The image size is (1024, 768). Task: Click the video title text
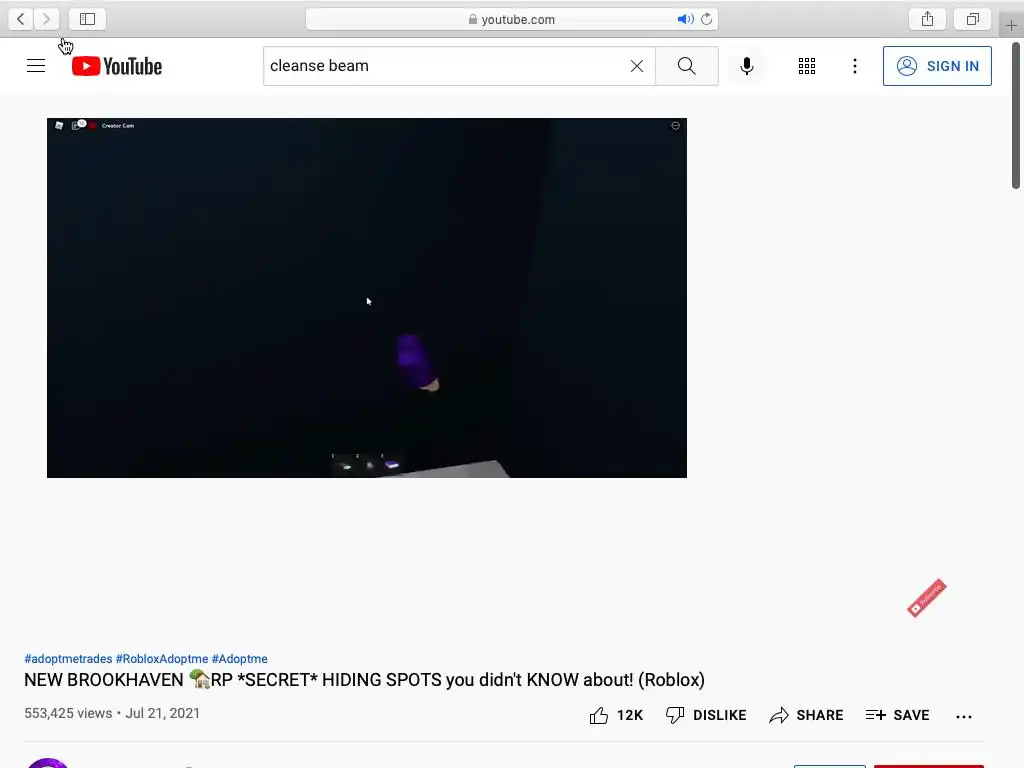[364, 680]
